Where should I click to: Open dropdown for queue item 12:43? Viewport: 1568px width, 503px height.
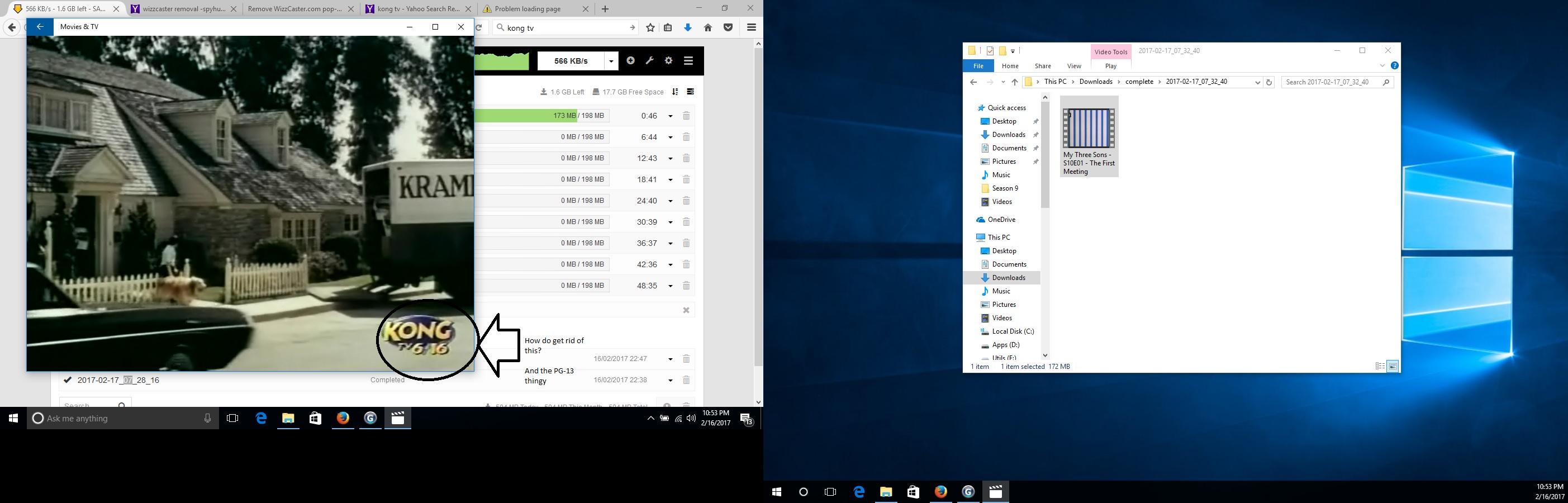[x=670, y=159]
